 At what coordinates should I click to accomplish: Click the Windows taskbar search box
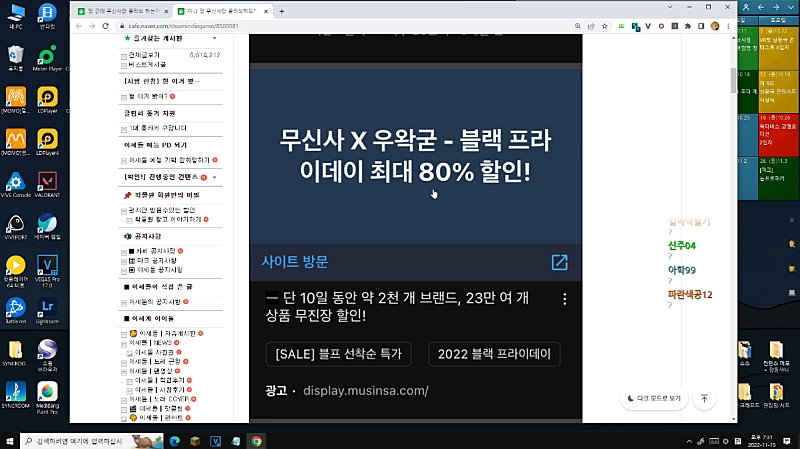(x=92, y=441)
